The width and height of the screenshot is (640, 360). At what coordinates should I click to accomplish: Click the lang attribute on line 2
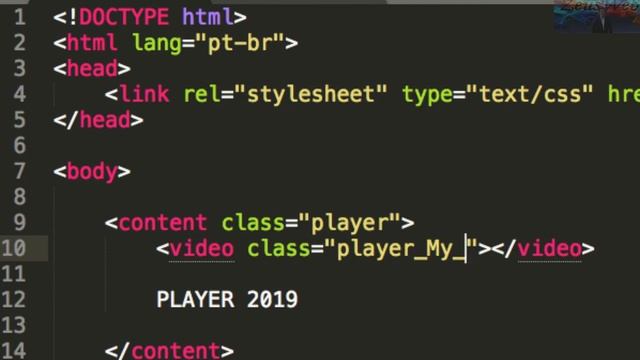(157, 43)
